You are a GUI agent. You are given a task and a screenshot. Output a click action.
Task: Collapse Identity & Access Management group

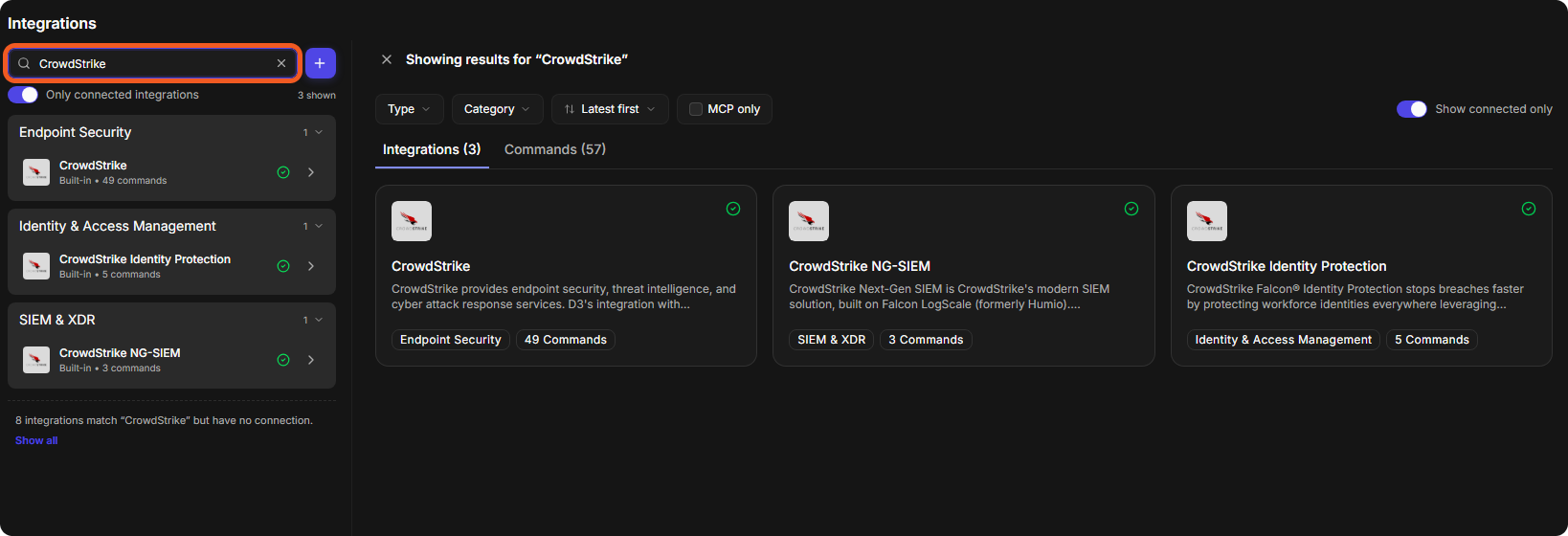(319, 226)
